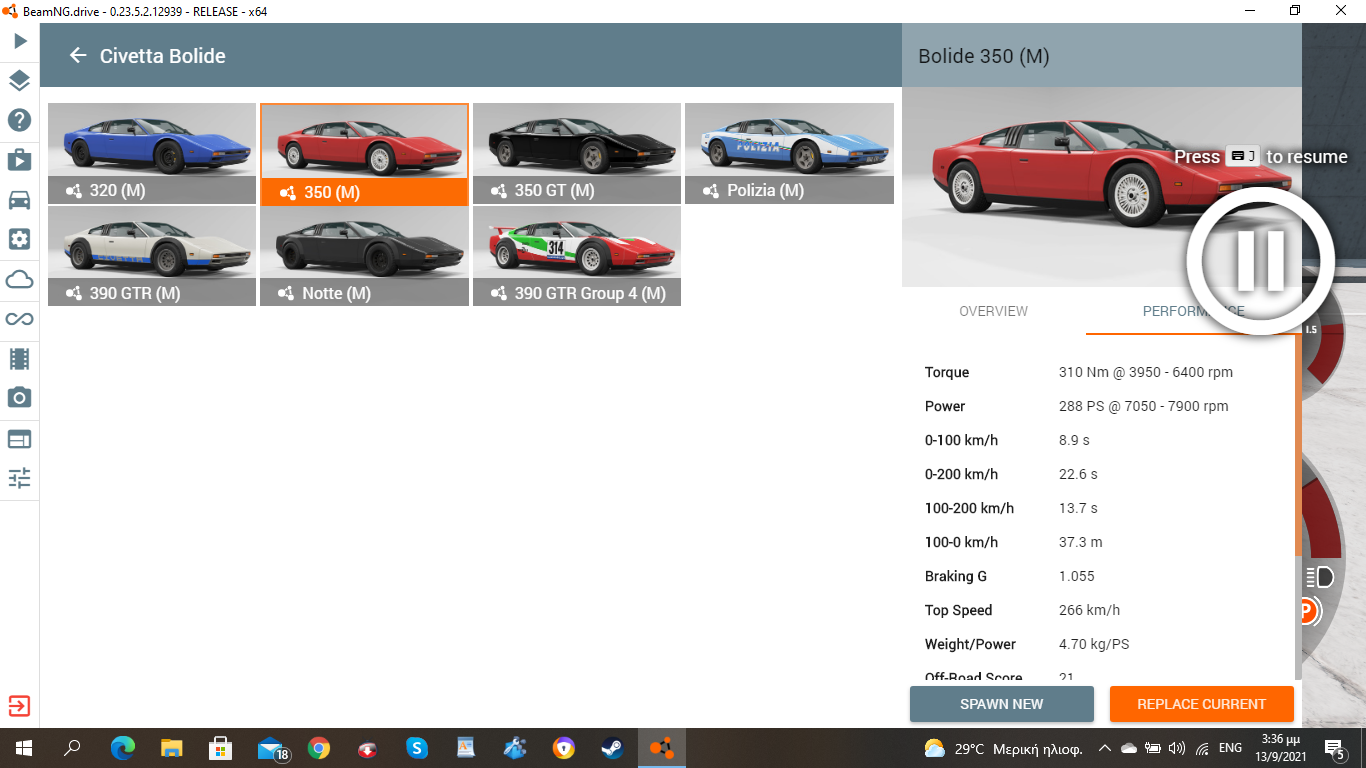Viewport: 1366px width, 768px height.
Task: Open the scenarios briefcase play icon
Action: [x=20, y=159]
